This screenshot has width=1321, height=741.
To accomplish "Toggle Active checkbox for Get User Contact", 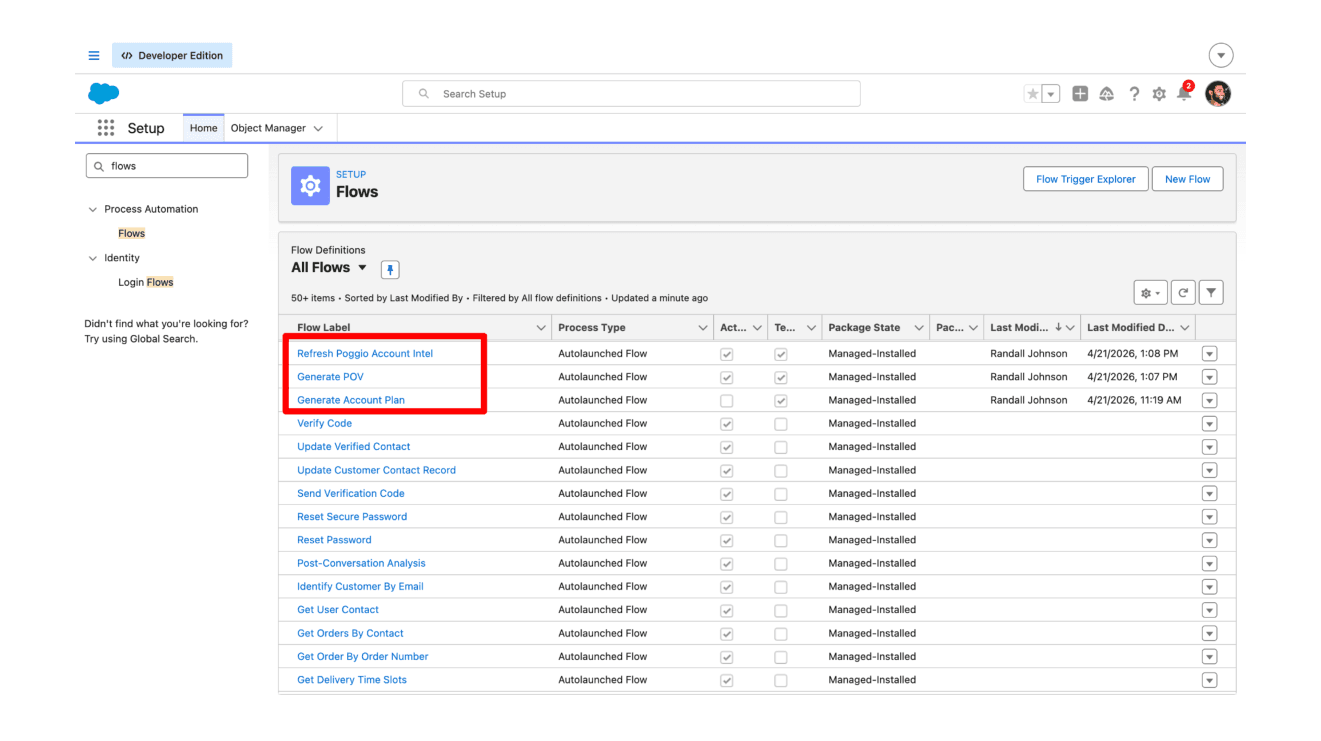I will click(x=727, y=610).
